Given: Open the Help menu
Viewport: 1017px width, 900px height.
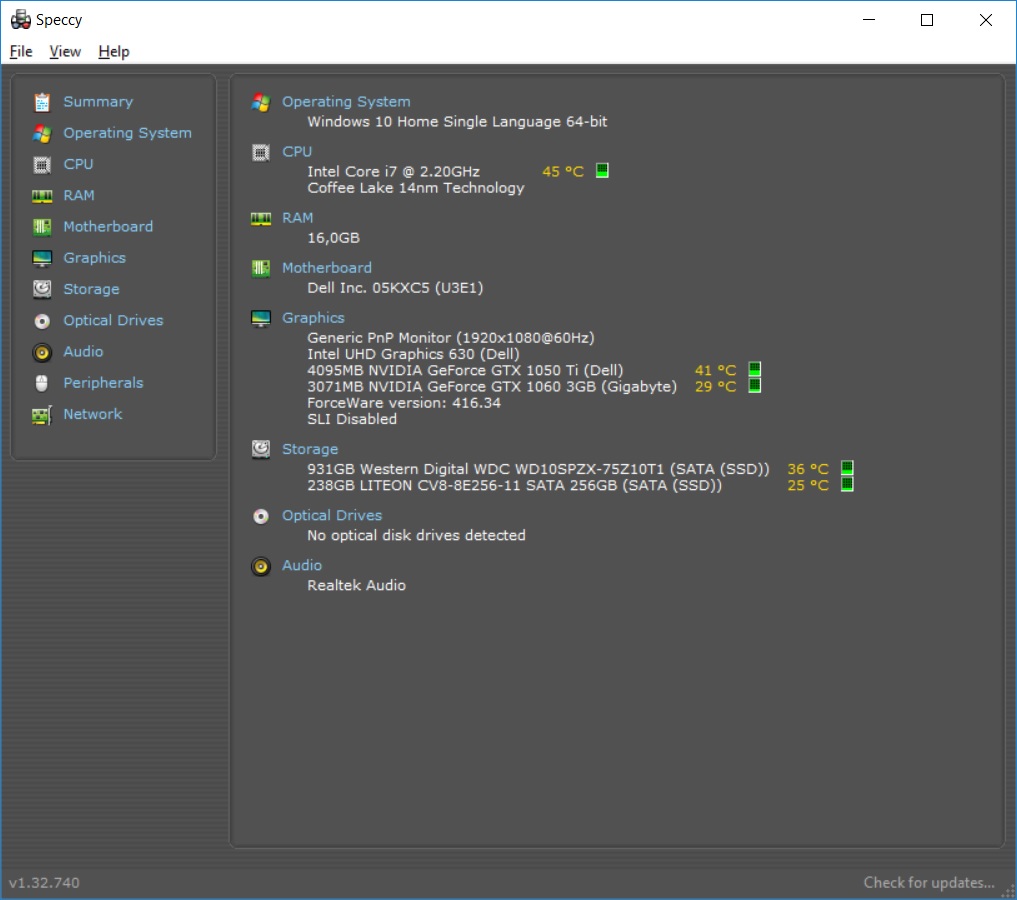Looking at the screenshot, I should pos(114,51).
